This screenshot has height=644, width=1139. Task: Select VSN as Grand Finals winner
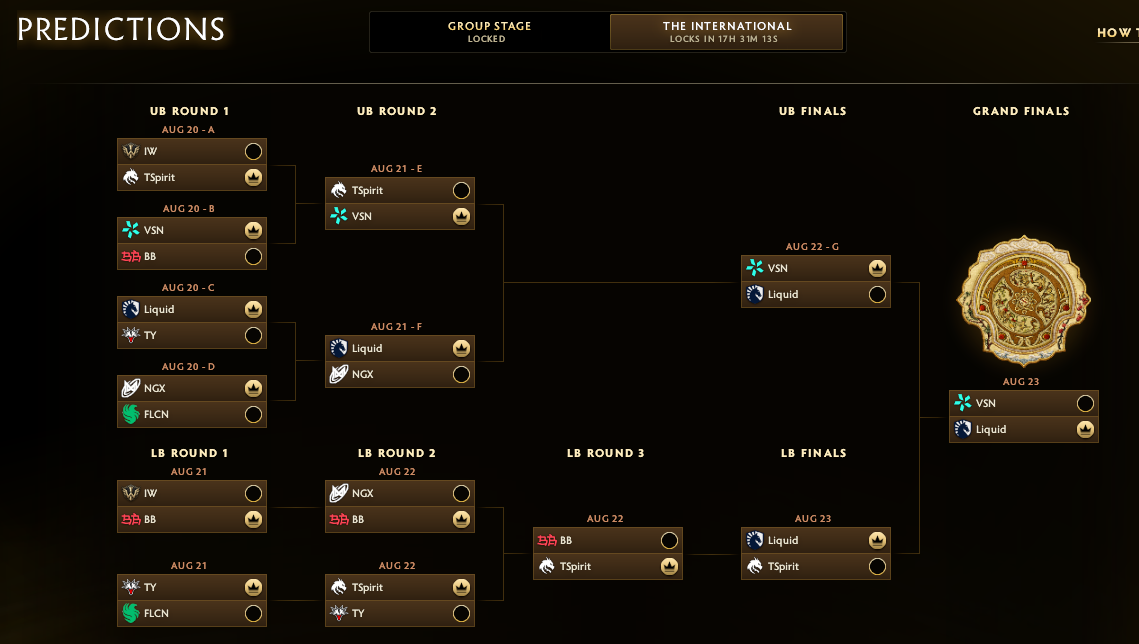[x=1085, y=403]
